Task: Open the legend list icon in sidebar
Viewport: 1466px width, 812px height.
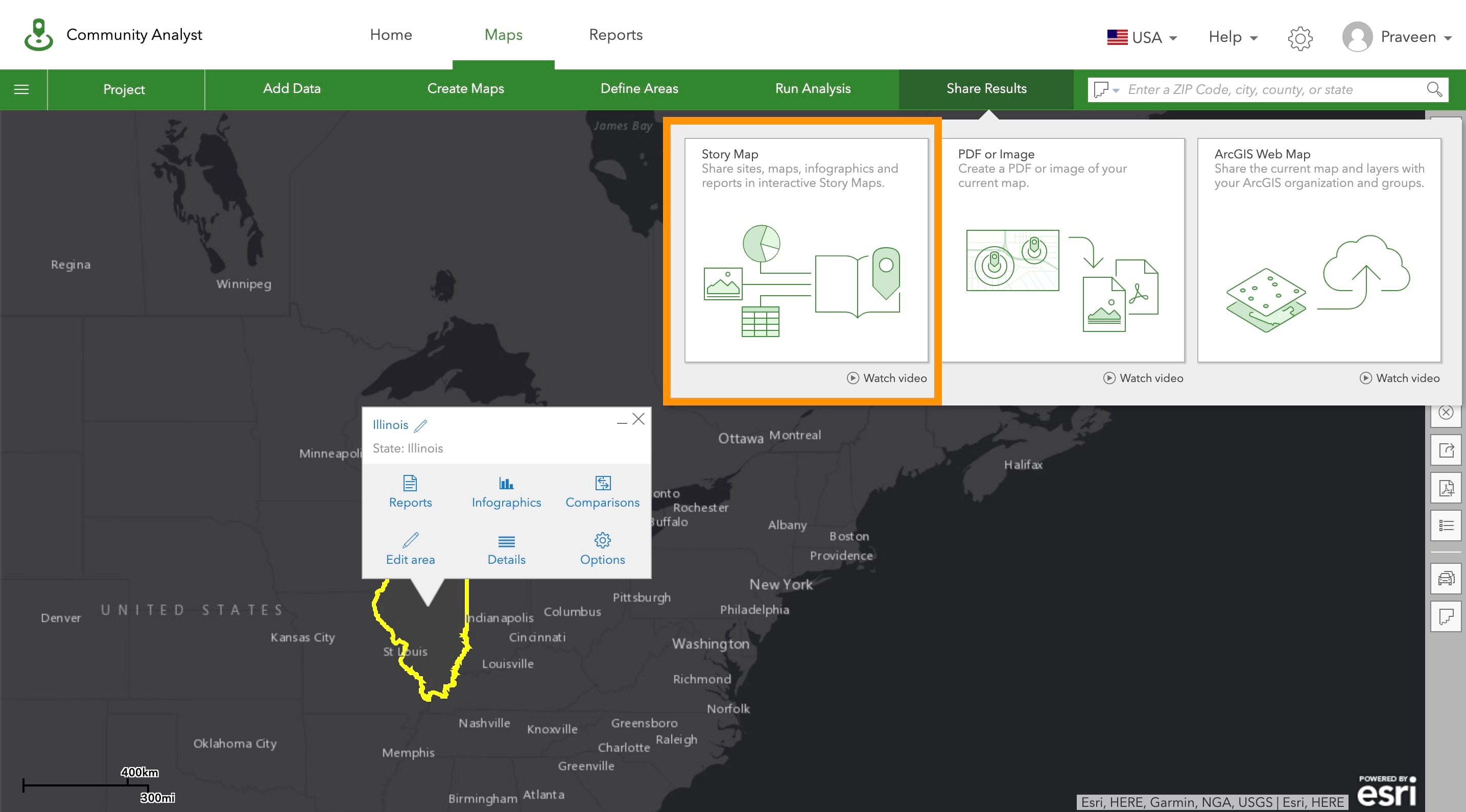Action: coord(1446,525)
